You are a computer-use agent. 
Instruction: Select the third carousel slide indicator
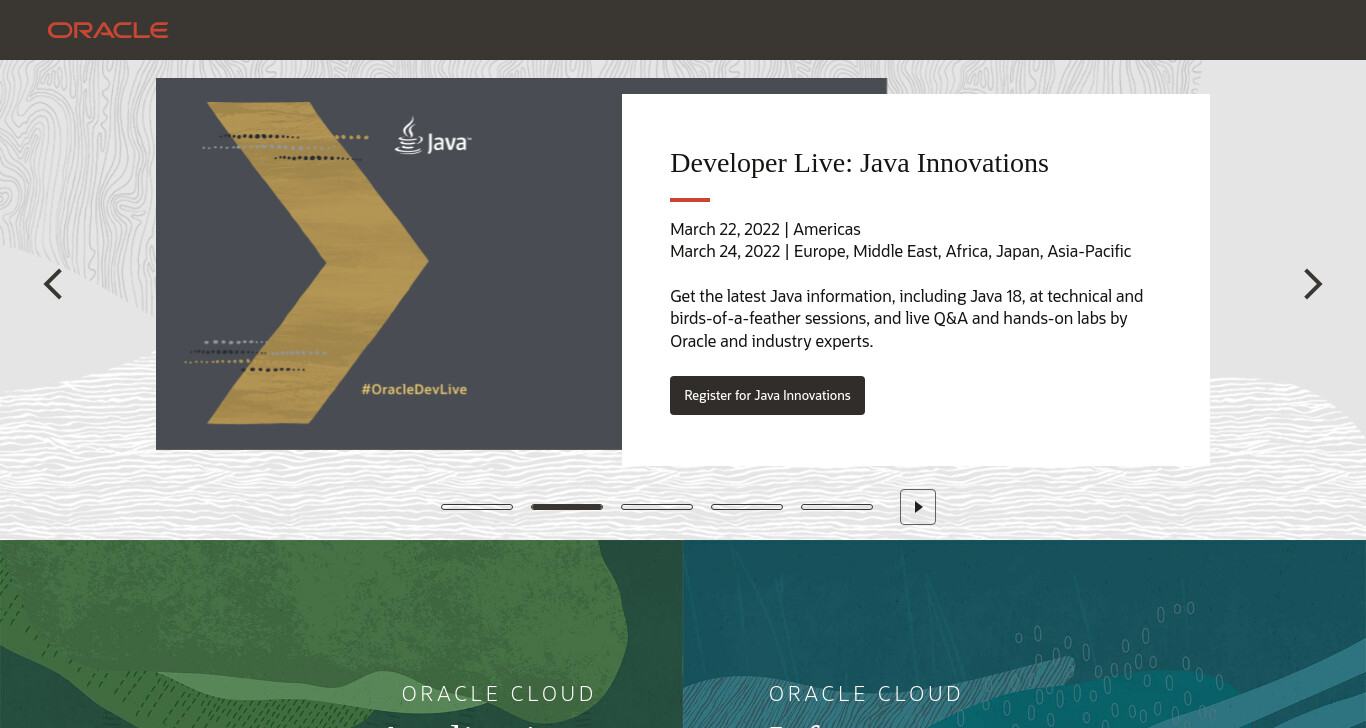[657, 507]
